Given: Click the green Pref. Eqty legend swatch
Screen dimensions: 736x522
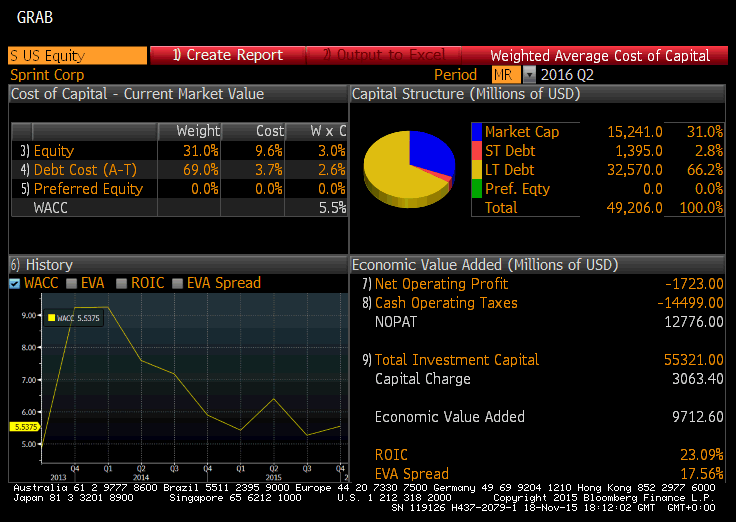Looking at the screenshot, I should [476, 189].
